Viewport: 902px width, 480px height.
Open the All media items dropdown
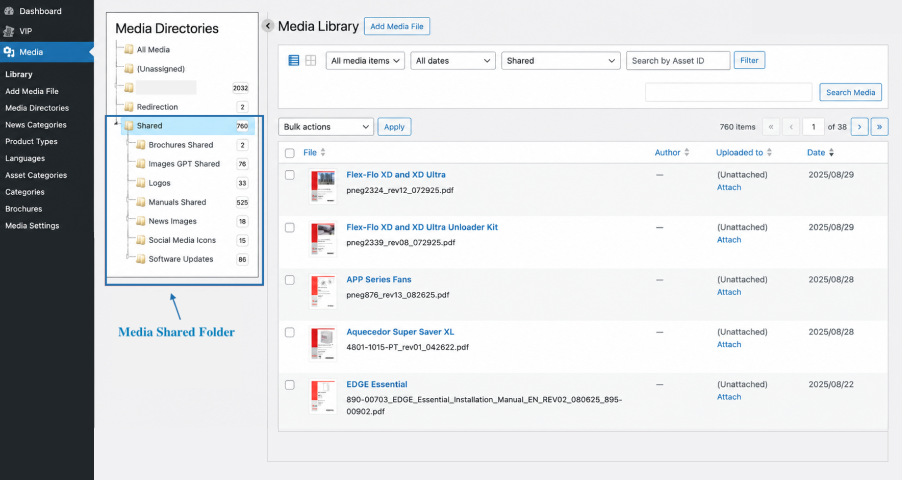(365, 60)
